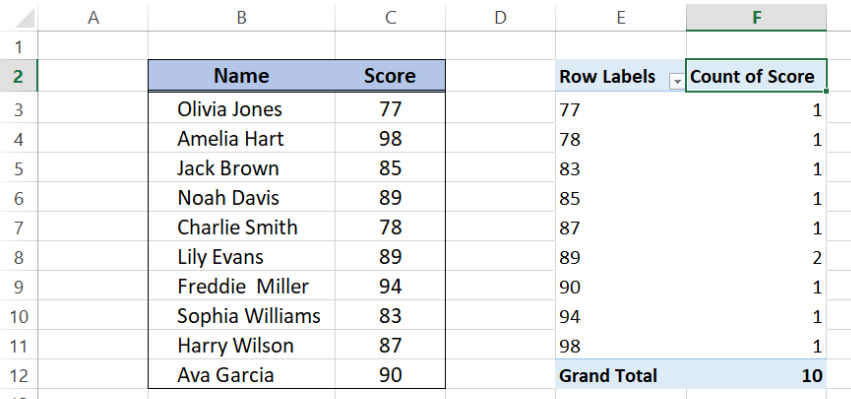Select the Olivia Jones cell
Viewport: 851px width, 399px height.
point(242,109)
